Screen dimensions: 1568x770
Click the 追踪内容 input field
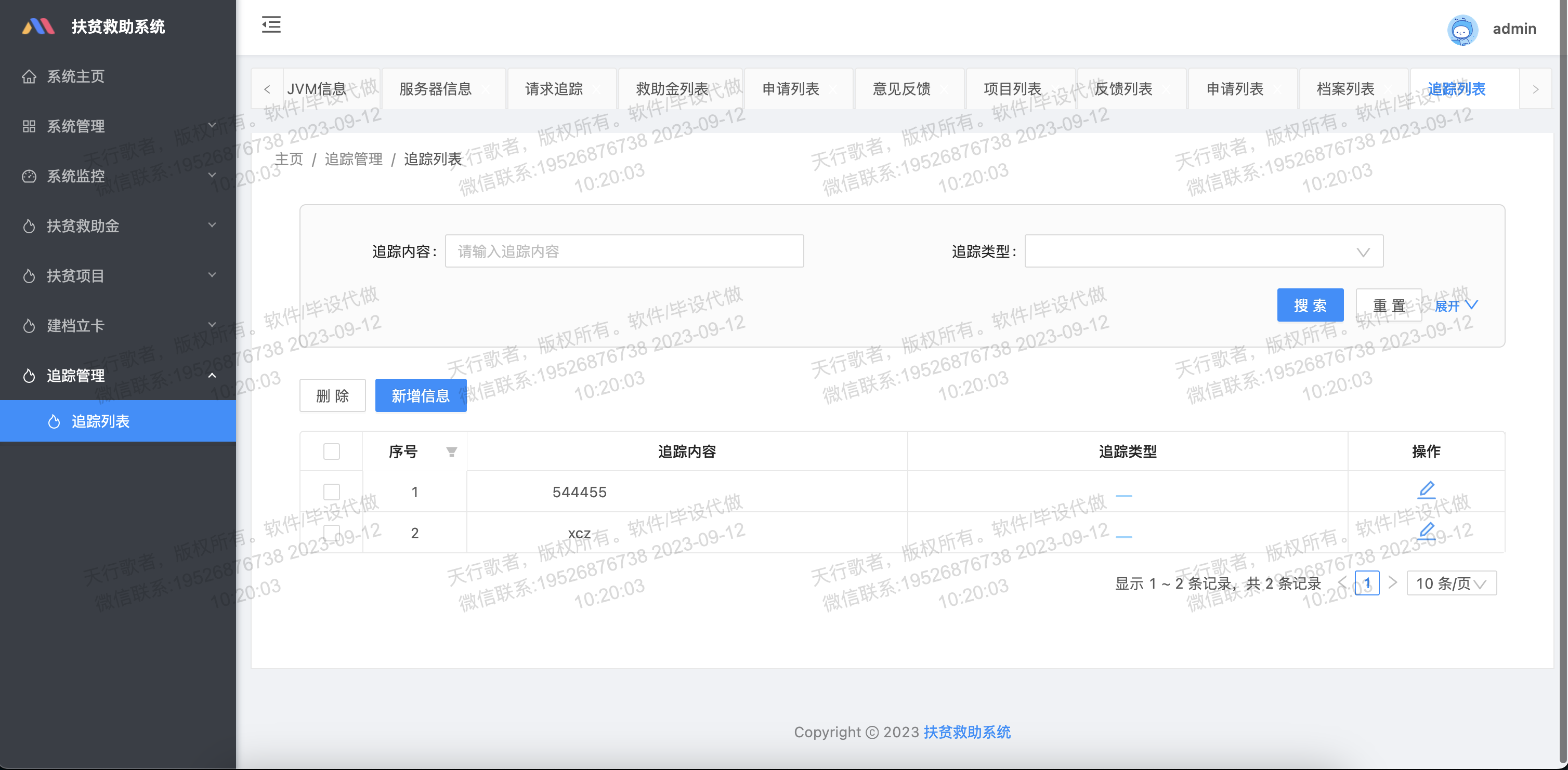[624, 251]
